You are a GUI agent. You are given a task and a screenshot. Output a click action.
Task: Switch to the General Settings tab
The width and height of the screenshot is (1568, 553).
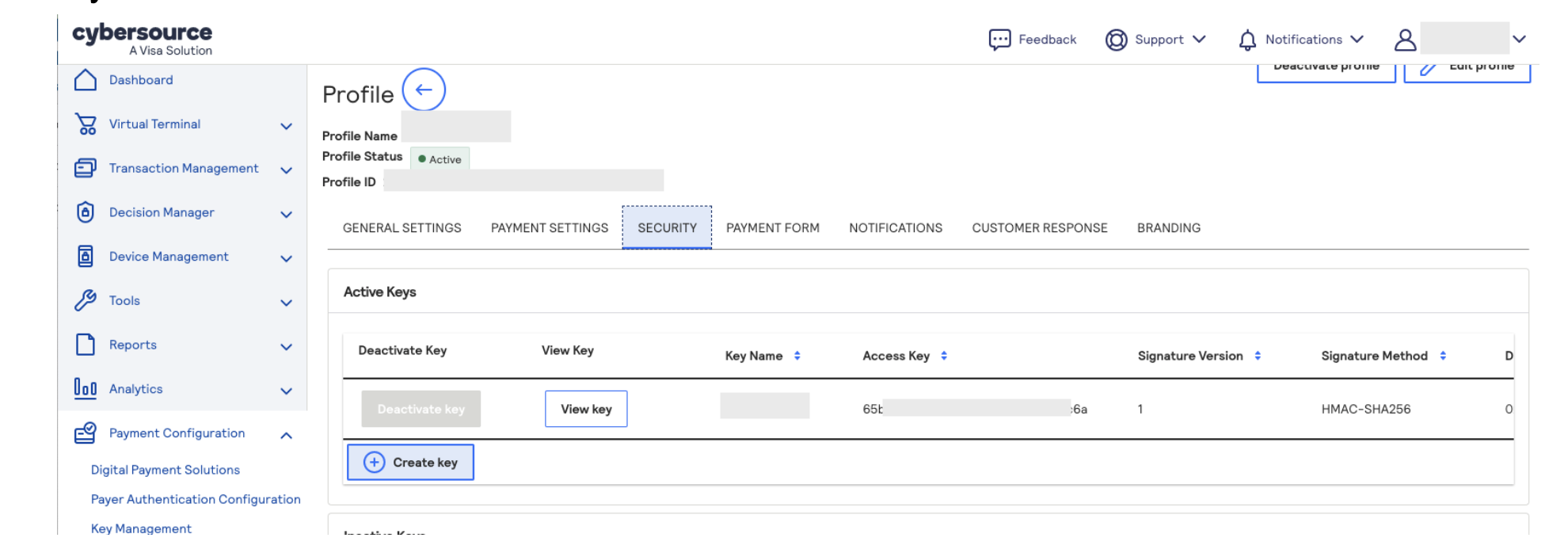click(x=402, y=228)
